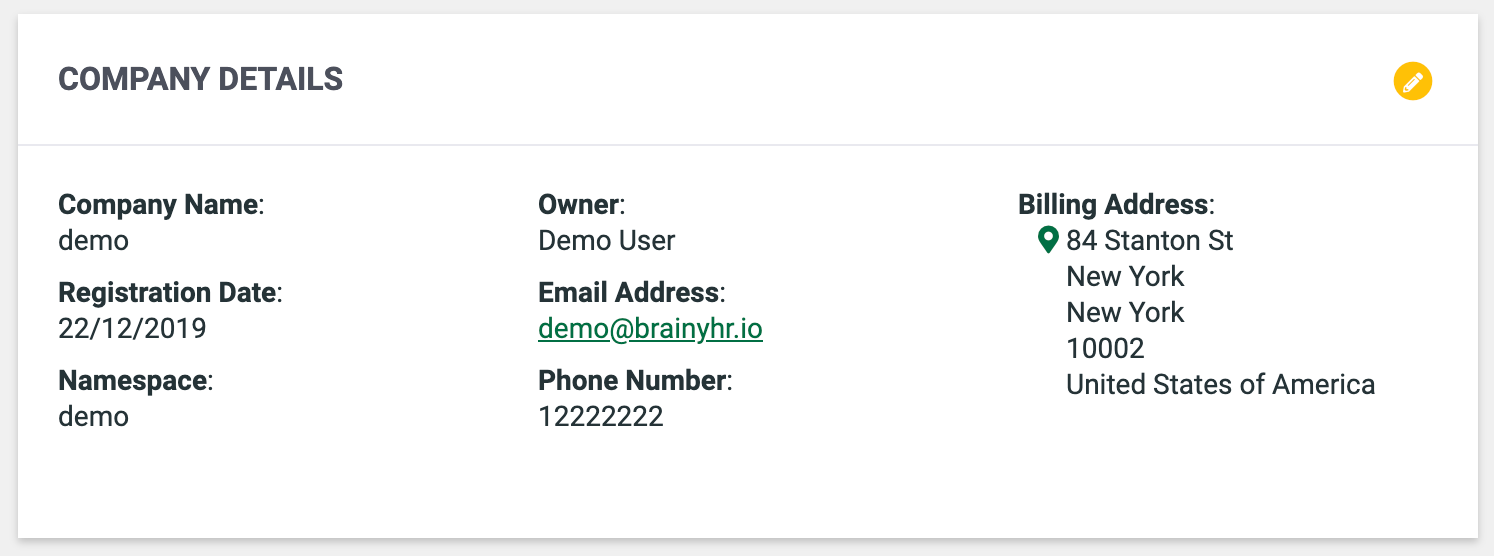Click the owner name Demo User
This screenshot has height=556, width=1494.
[x=607, y=241]
